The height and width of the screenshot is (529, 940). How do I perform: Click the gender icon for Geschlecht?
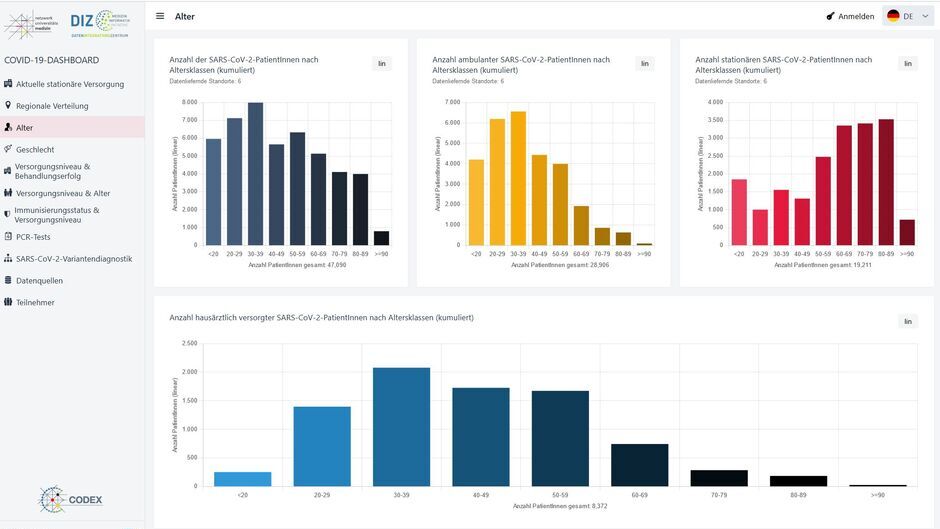point(8,149)
